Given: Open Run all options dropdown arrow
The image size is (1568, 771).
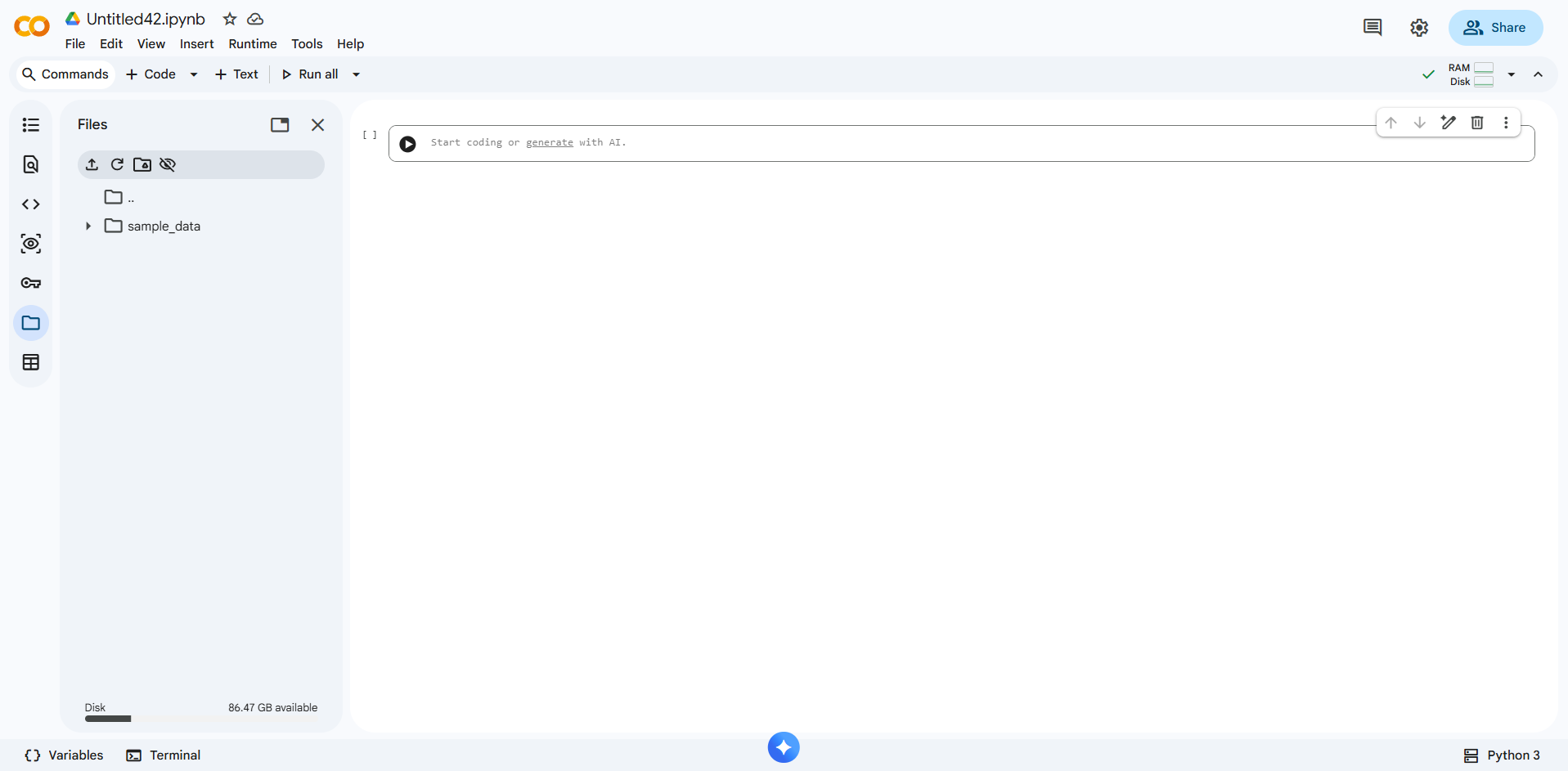Looking at the screenshot, I should click(x=357, y=74).
